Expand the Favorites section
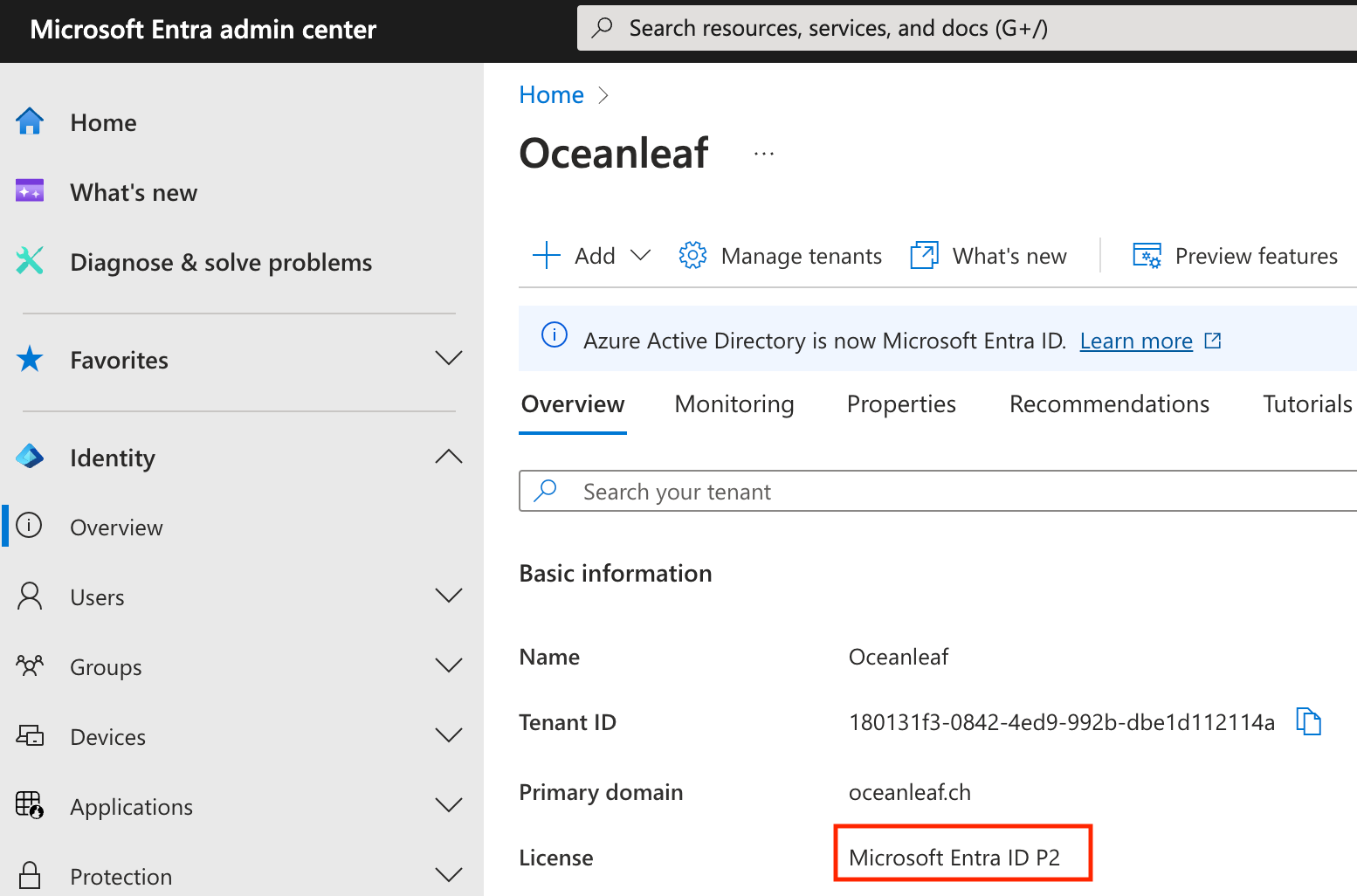This screenshot has width=1357, height=896. pos(448,359)
